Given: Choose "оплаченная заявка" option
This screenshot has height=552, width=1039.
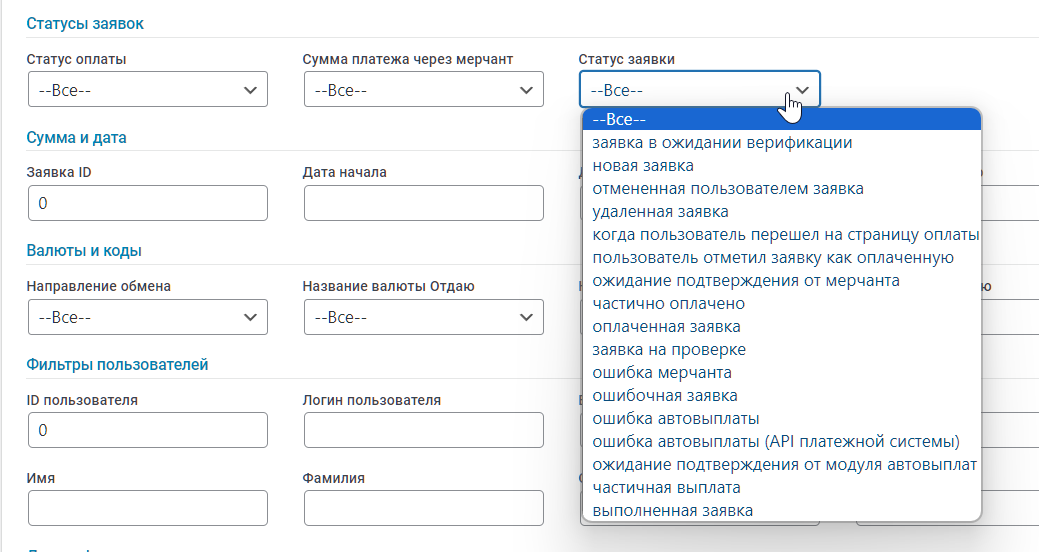Looking at the screenshot, I should click(666, 326).
